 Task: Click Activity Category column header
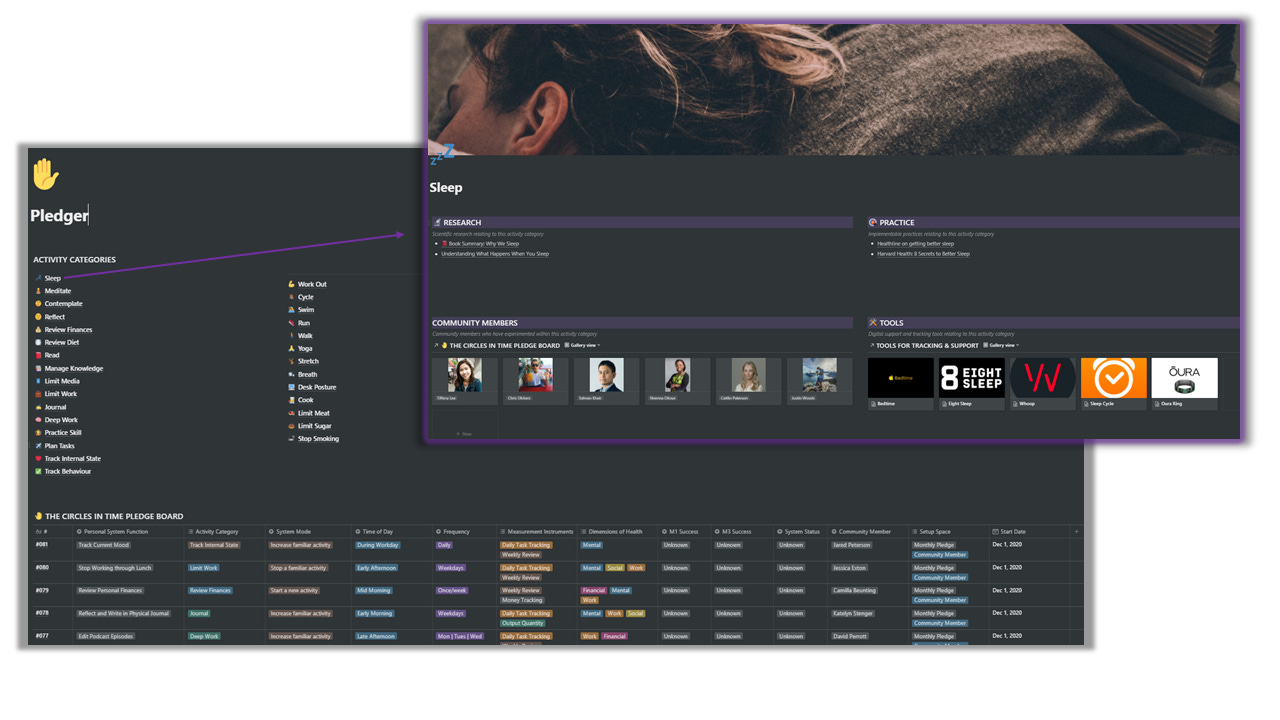225,531
